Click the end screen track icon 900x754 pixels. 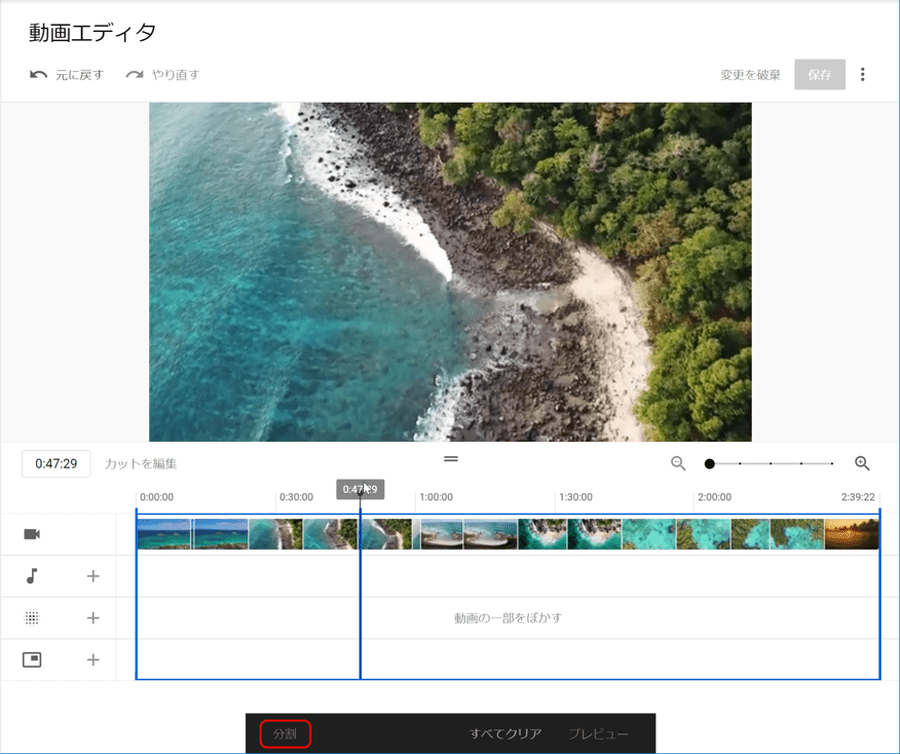[x=32, y=660]
